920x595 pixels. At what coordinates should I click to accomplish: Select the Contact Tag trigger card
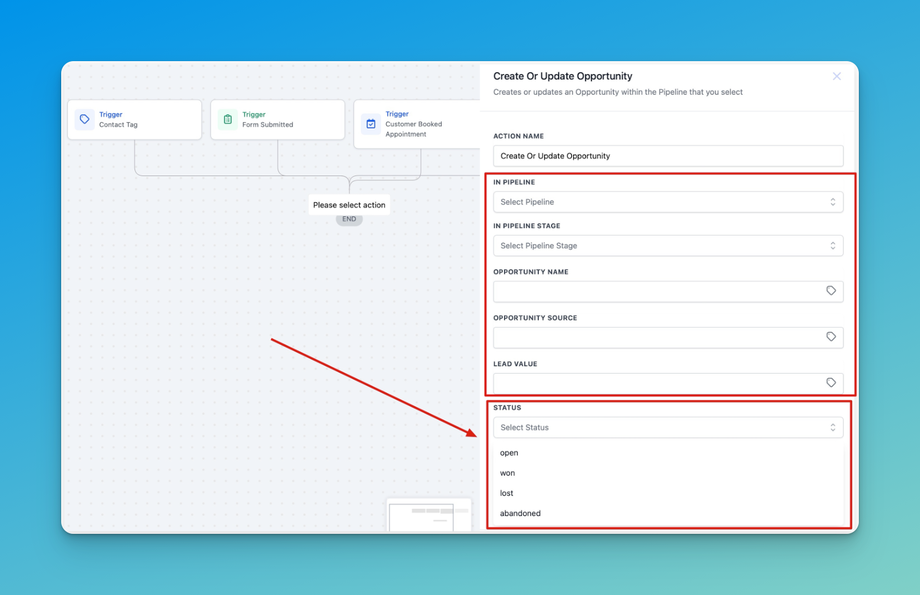134,120
